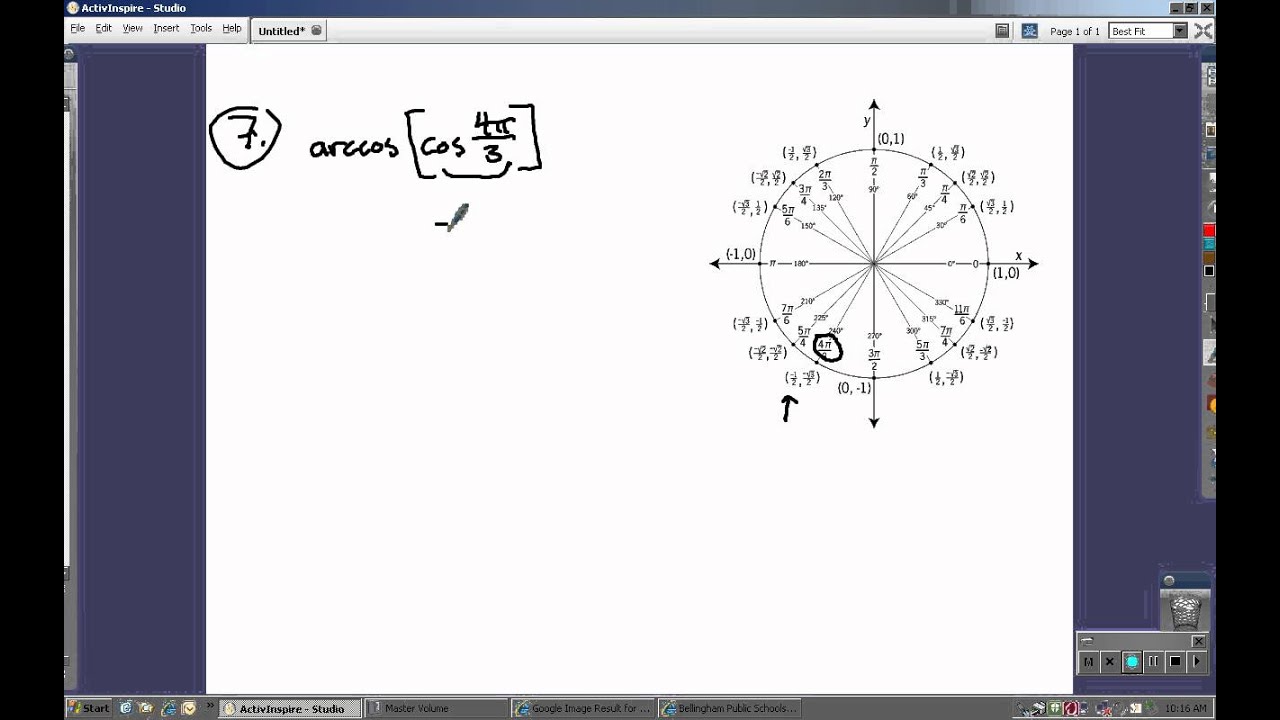Open the Edit menu
This screenshot has height=720, width=1280.
[x=103, y=28]
